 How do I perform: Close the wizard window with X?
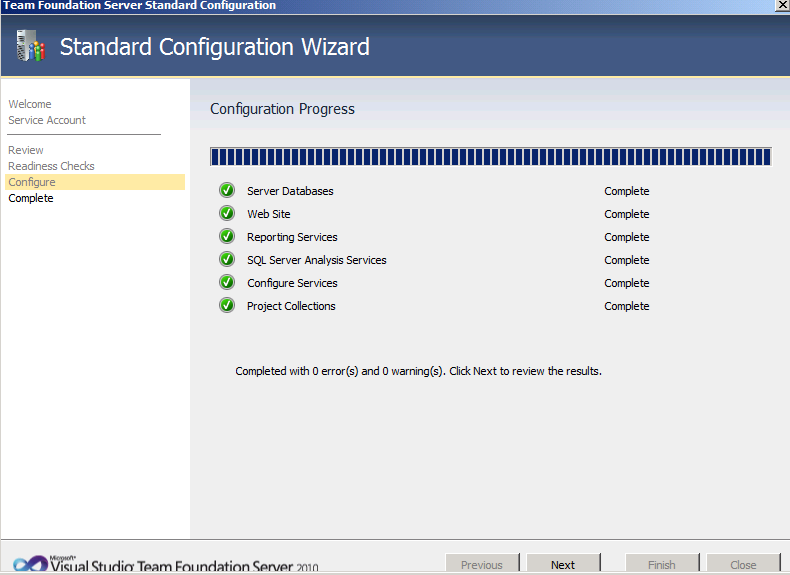pyautogui.click(x=782, y=5)
